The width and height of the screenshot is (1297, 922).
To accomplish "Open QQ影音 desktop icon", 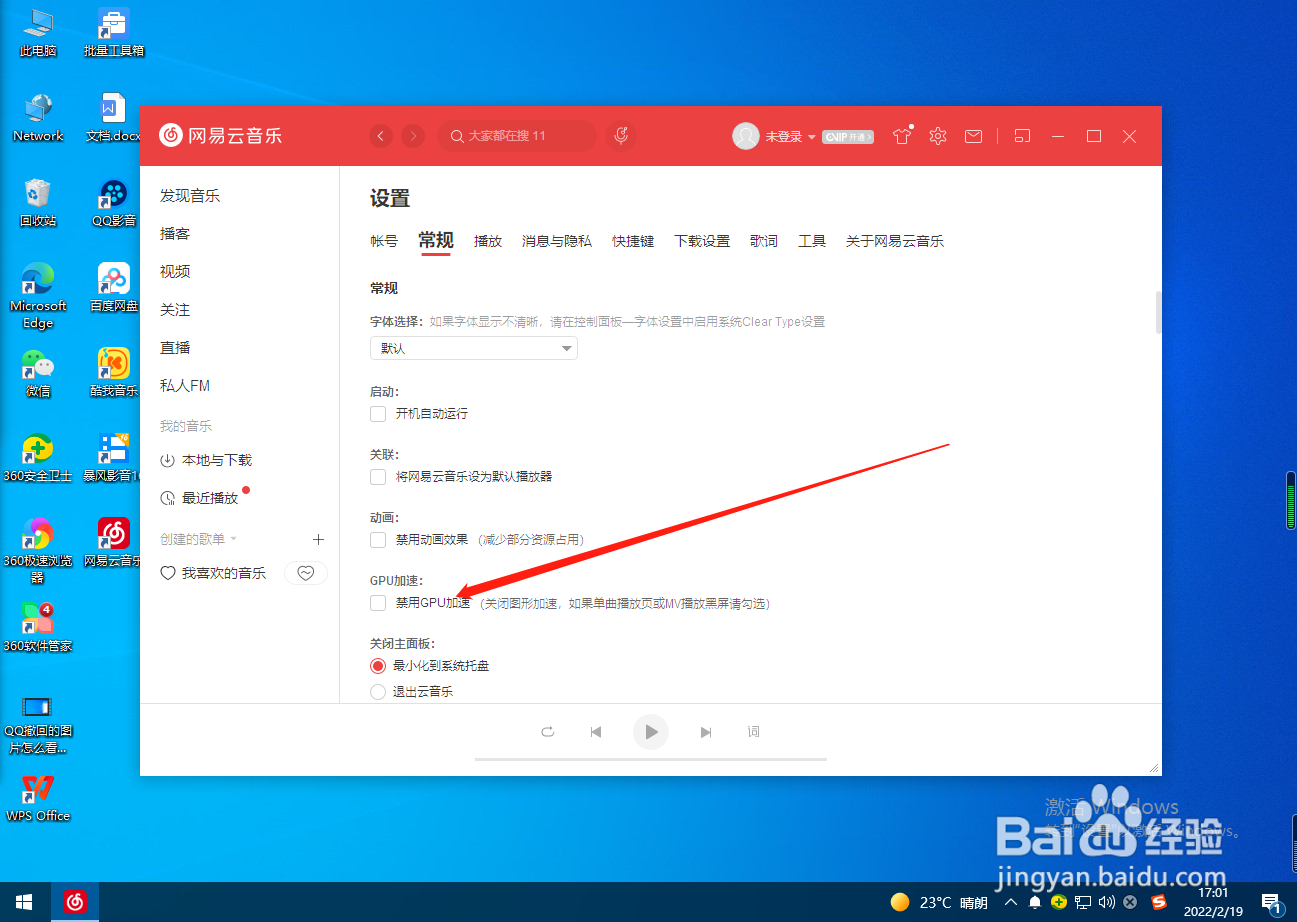I will (114, 203).
